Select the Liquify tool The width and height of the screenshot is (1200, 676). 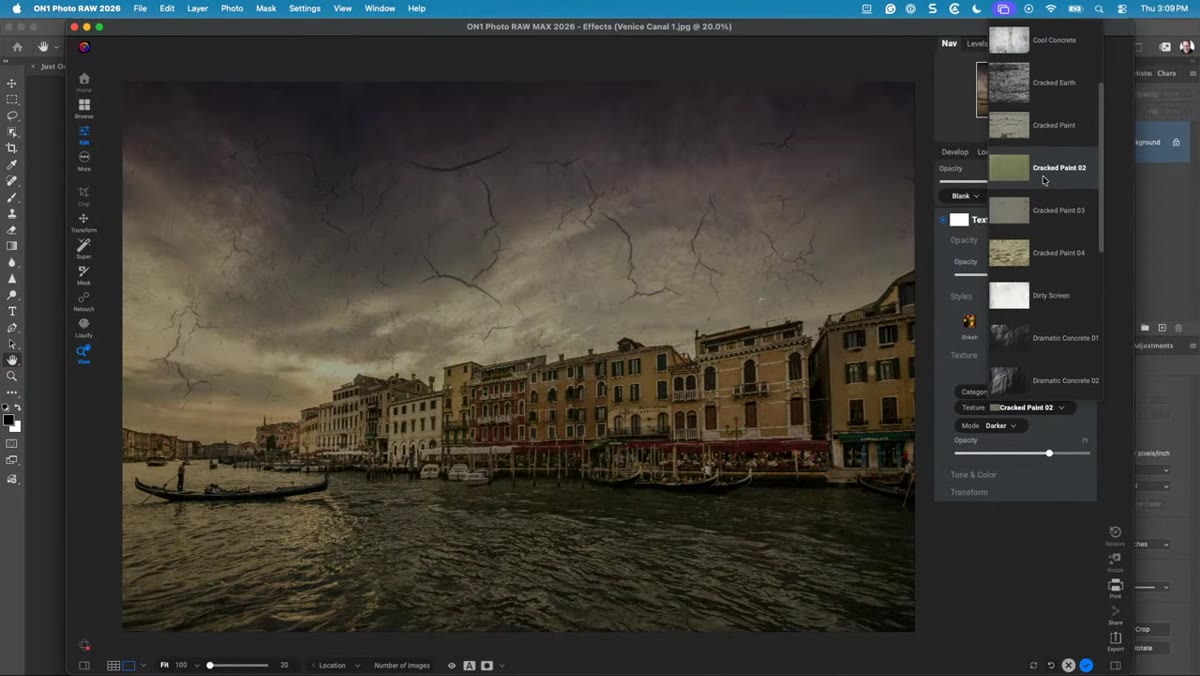pos(84,327)
